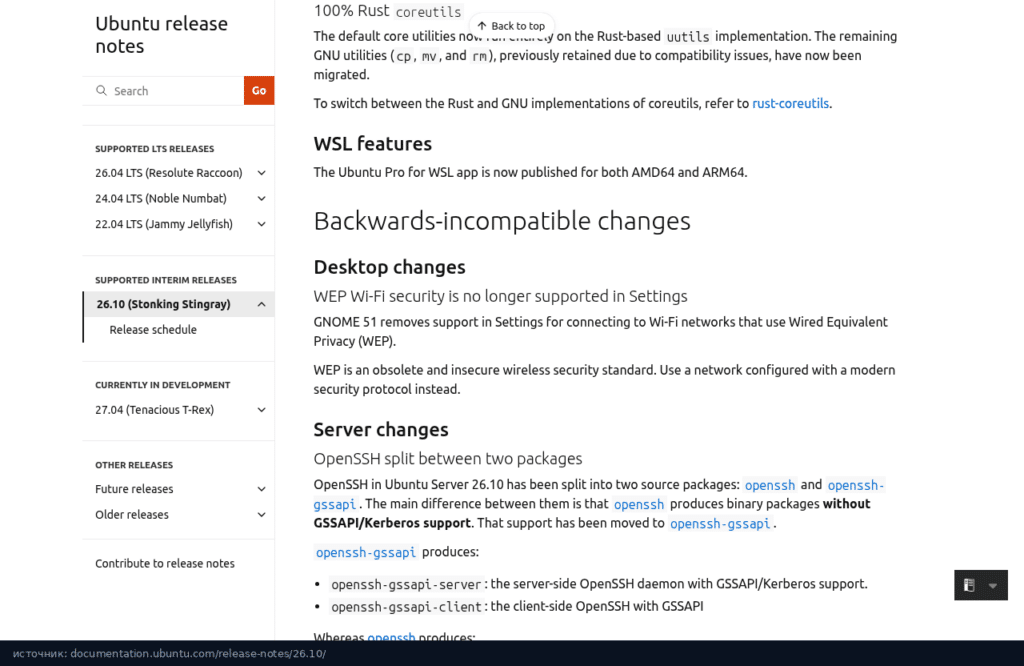Click the floating document panel icon

(x=969, y=586)
